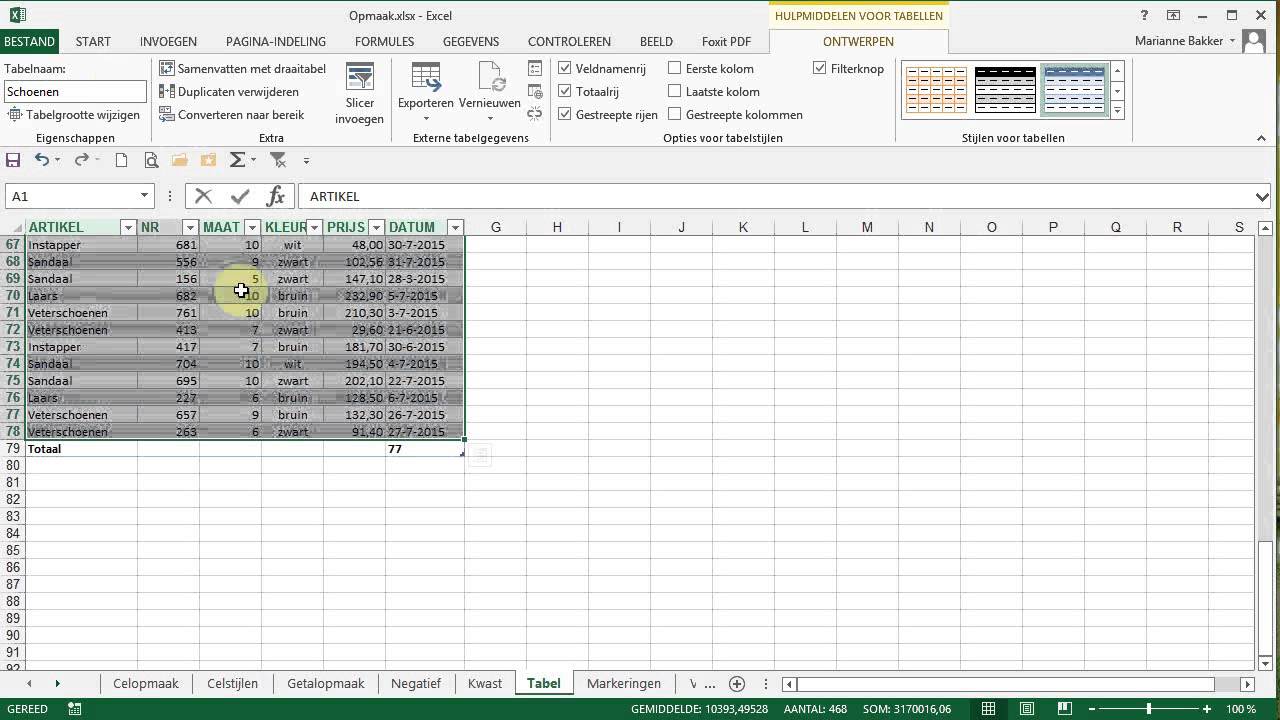Screen dimensions: 1280x720
Task: Click the zoom slider handle
Action: point(1148,709)
